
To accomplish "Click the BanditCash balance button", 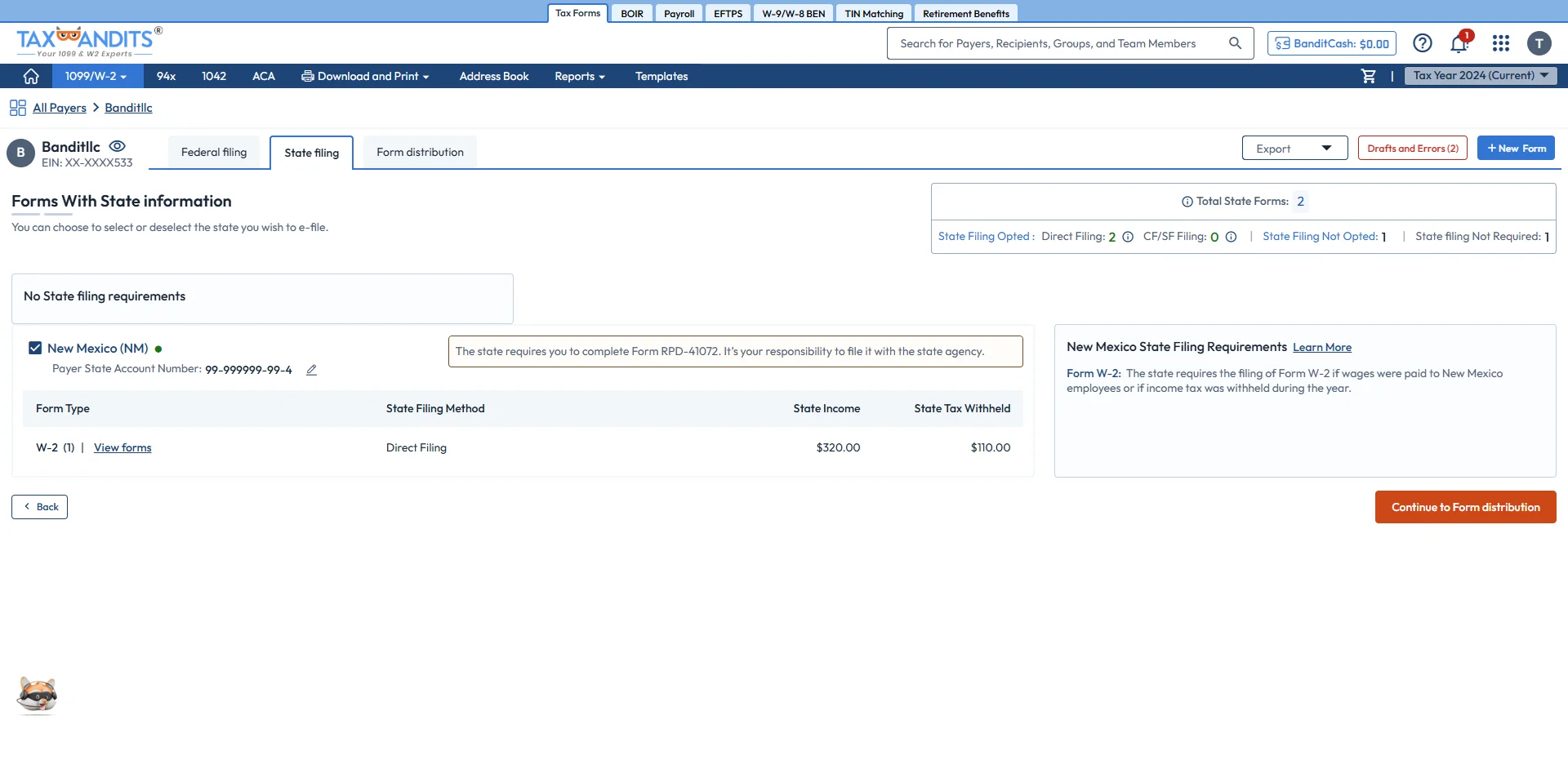I will pos(1332,43).
